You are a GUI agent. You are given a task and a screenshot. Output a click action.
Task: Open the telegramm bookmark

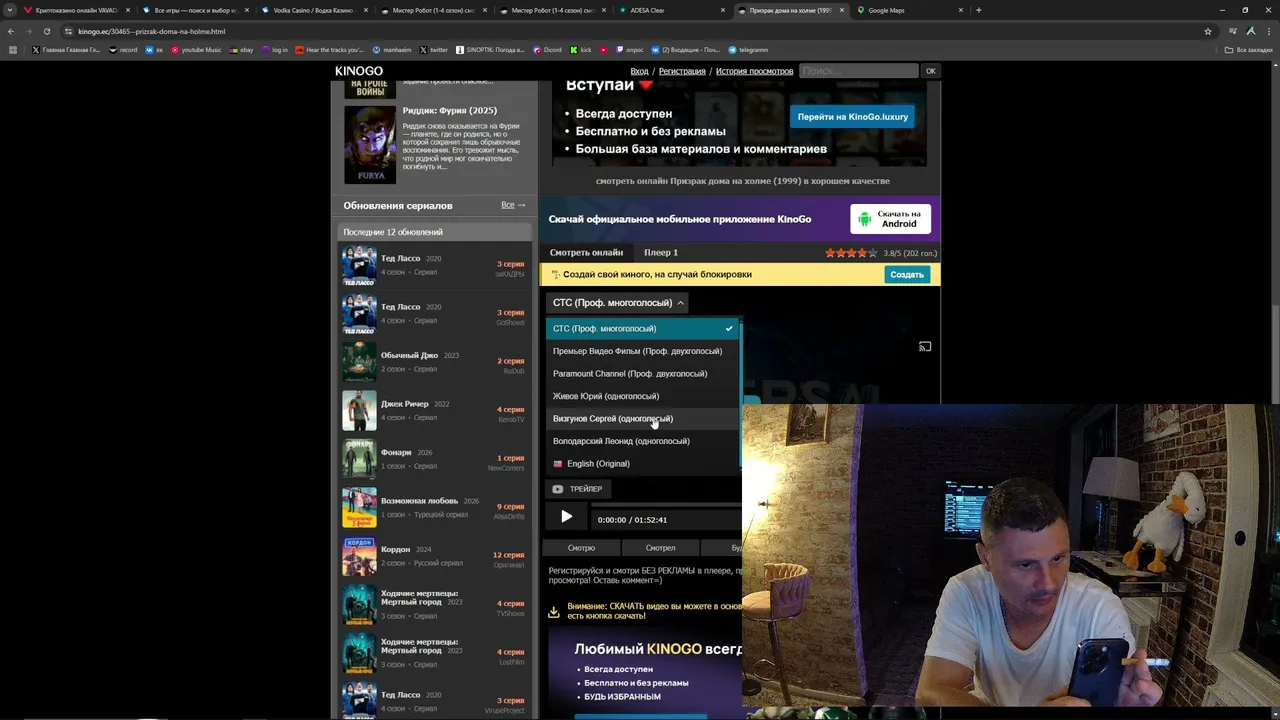coord(748,50)
